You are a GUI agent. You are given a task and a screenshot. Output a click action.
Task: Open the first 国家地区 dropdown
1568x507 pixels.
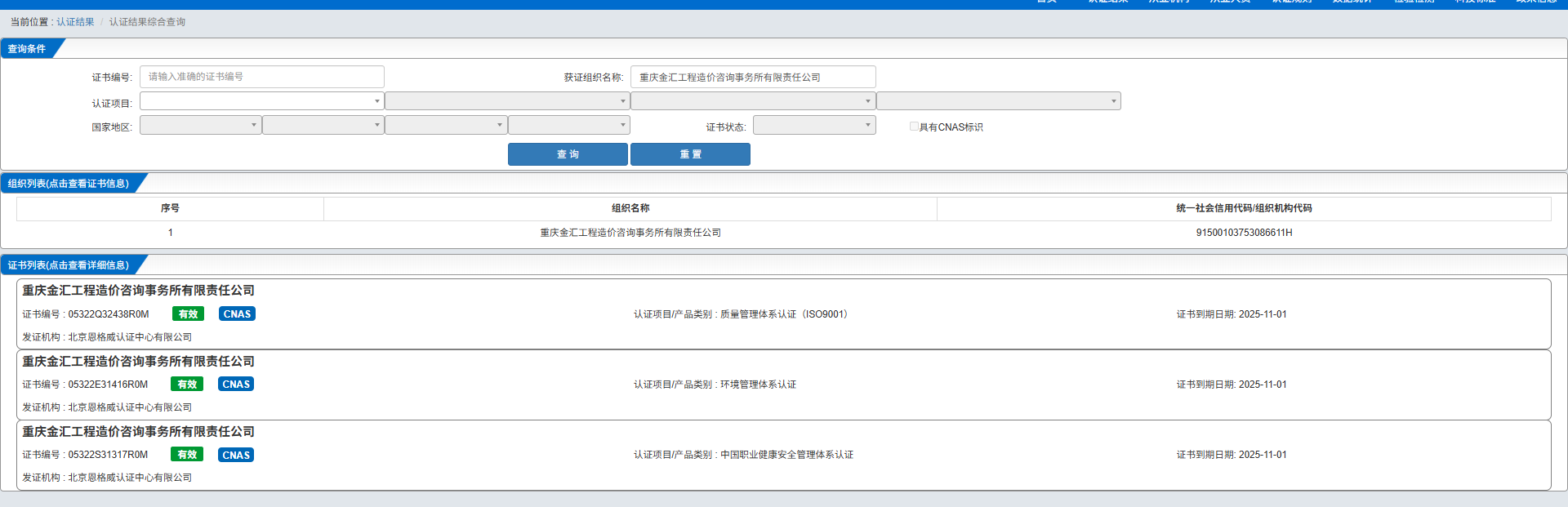200,125
